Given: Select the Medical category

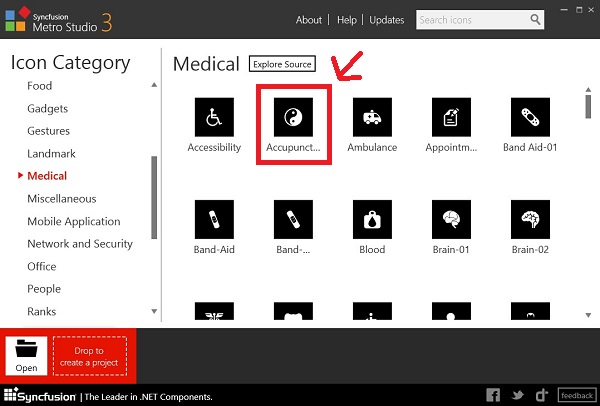Looking at the screenshot, I should [x=47, y=176].
